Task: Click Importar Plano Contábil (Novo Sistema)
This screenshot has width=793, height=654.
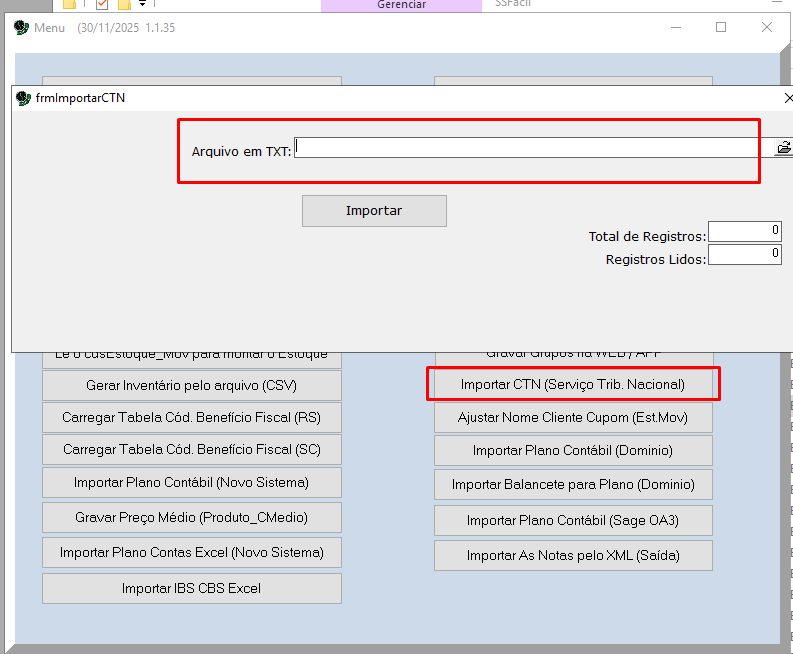Action: (x=192, y=483)
